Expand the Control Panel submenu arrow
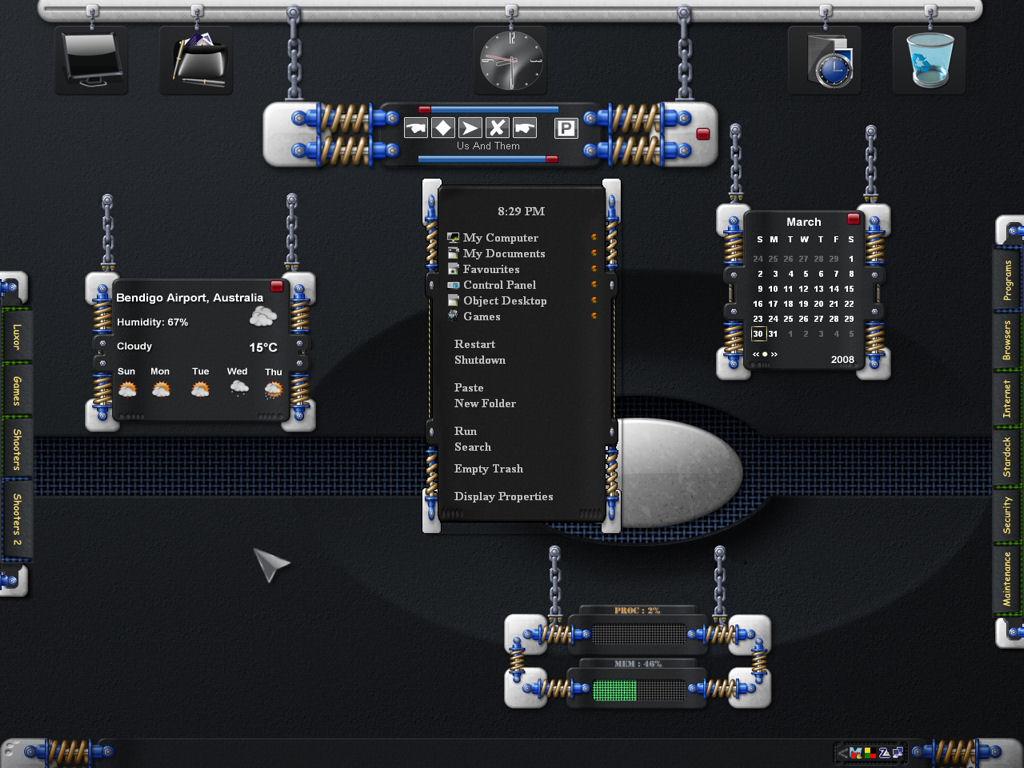Viewport: 1024px width, 768px height. (x=594, y=284)
